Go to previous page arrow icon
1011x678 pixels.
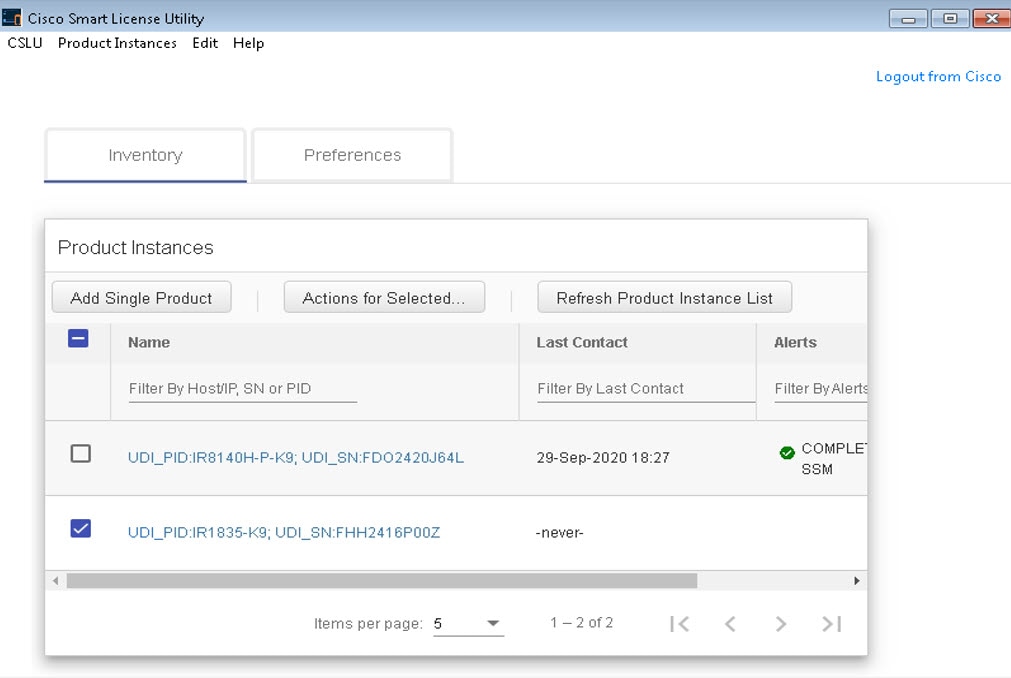[730, 624]
